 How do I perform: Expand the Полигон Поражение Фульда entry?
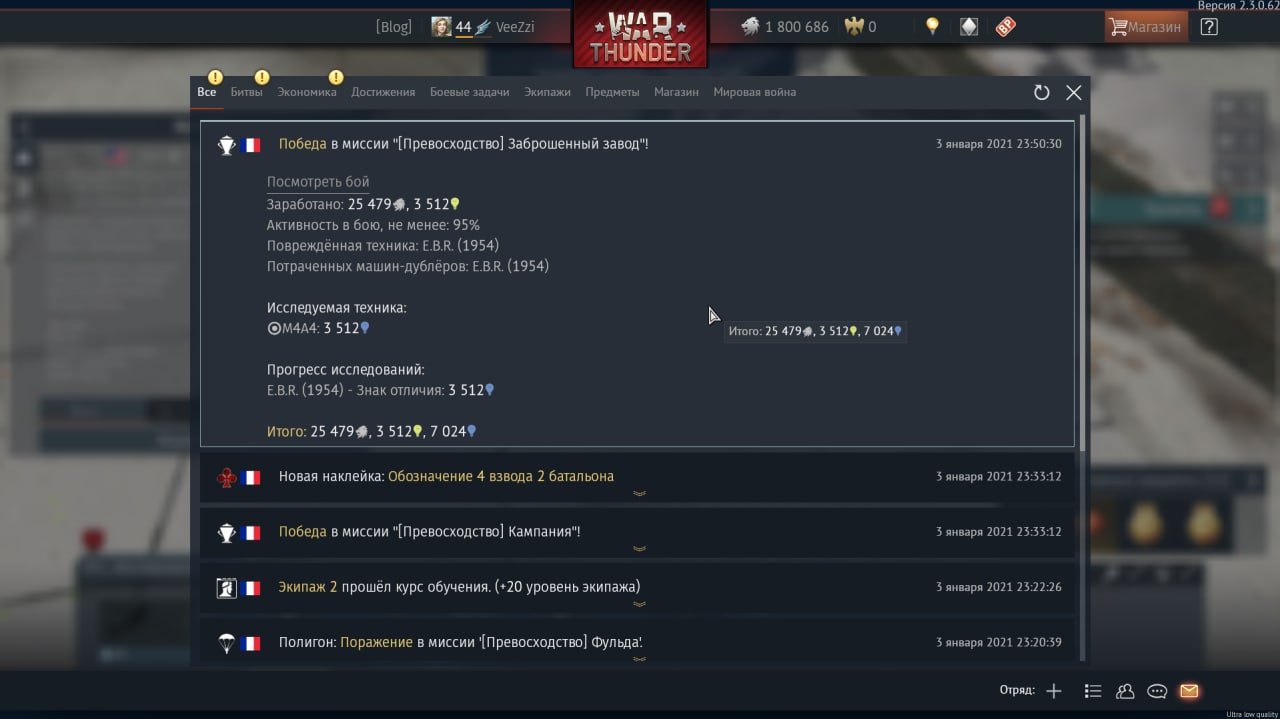point(637,642)
